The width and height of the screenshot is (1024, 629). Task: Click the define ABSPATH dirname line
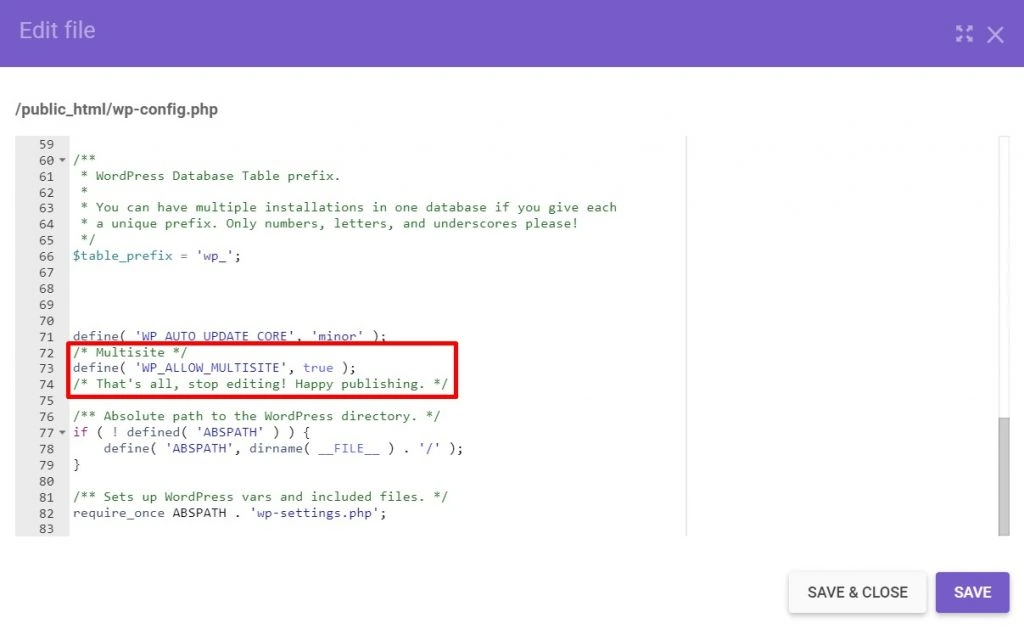point(283,449)
